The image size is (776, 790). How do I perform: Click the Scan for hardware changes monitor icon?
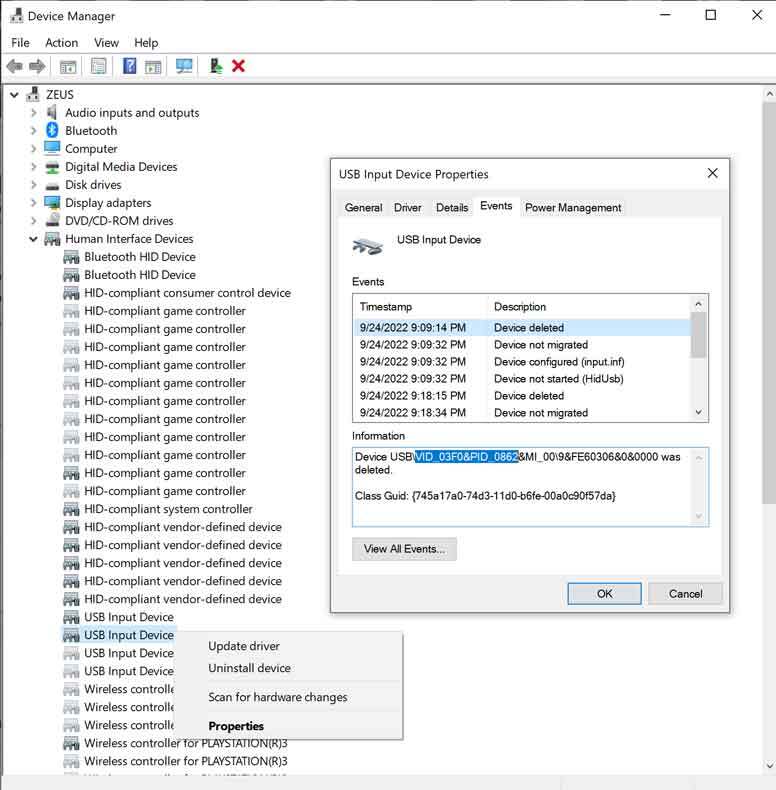coord(184,66)
